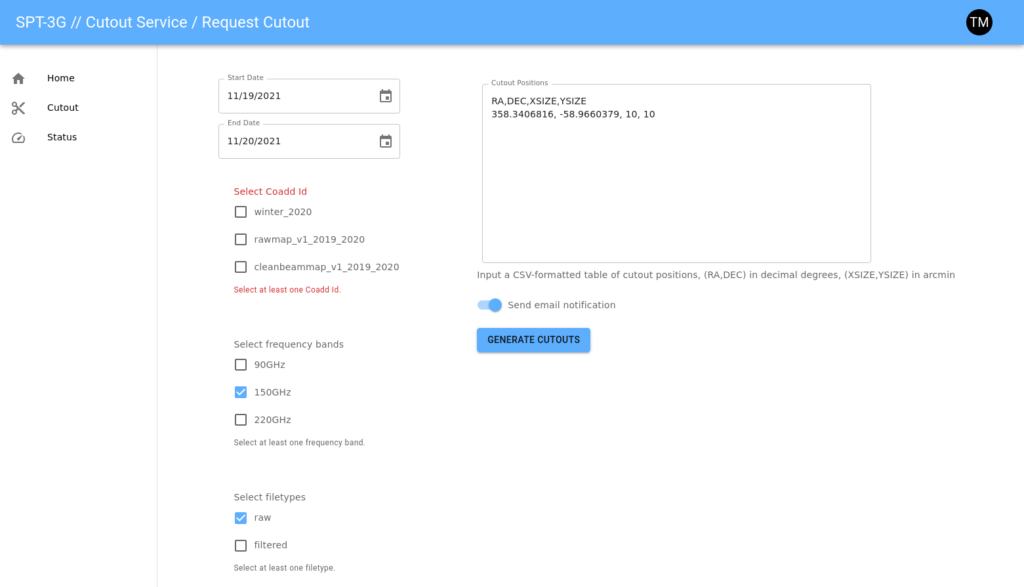This screenshot has height=587, width=1024.
Task: Click the CSV-formatted table helper text
Action: [x=716, y=275]
